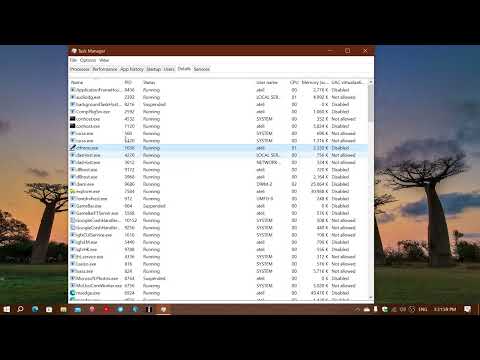
Task: Open the taskbar clock
Action: click(445, 309)
